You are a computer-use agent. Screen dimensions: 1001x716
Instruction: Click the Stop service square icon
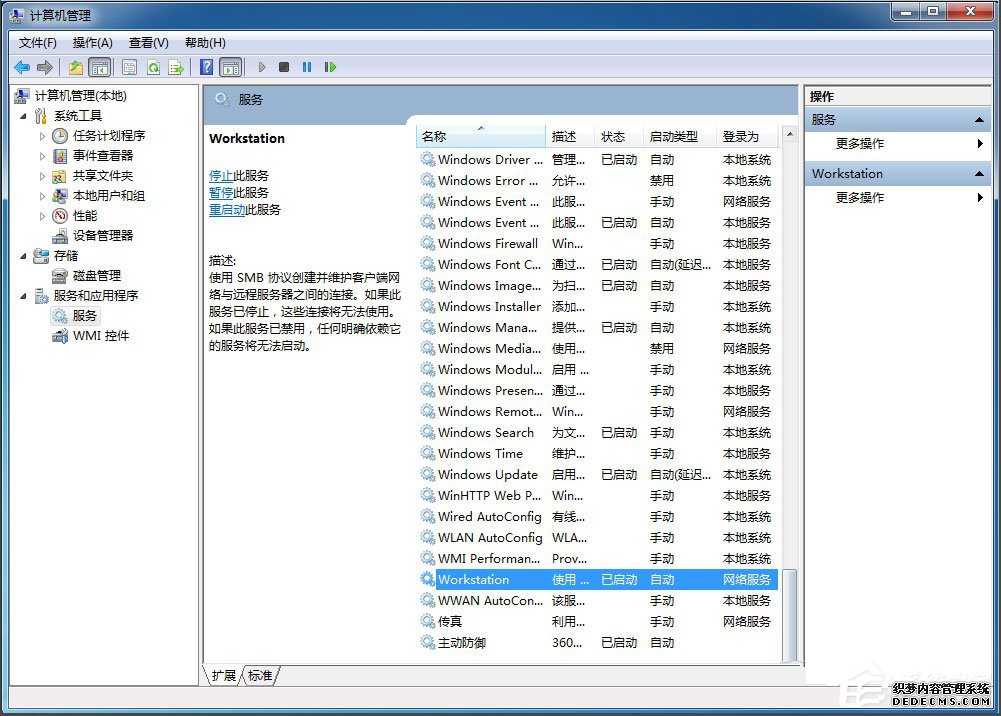point(284,67)
